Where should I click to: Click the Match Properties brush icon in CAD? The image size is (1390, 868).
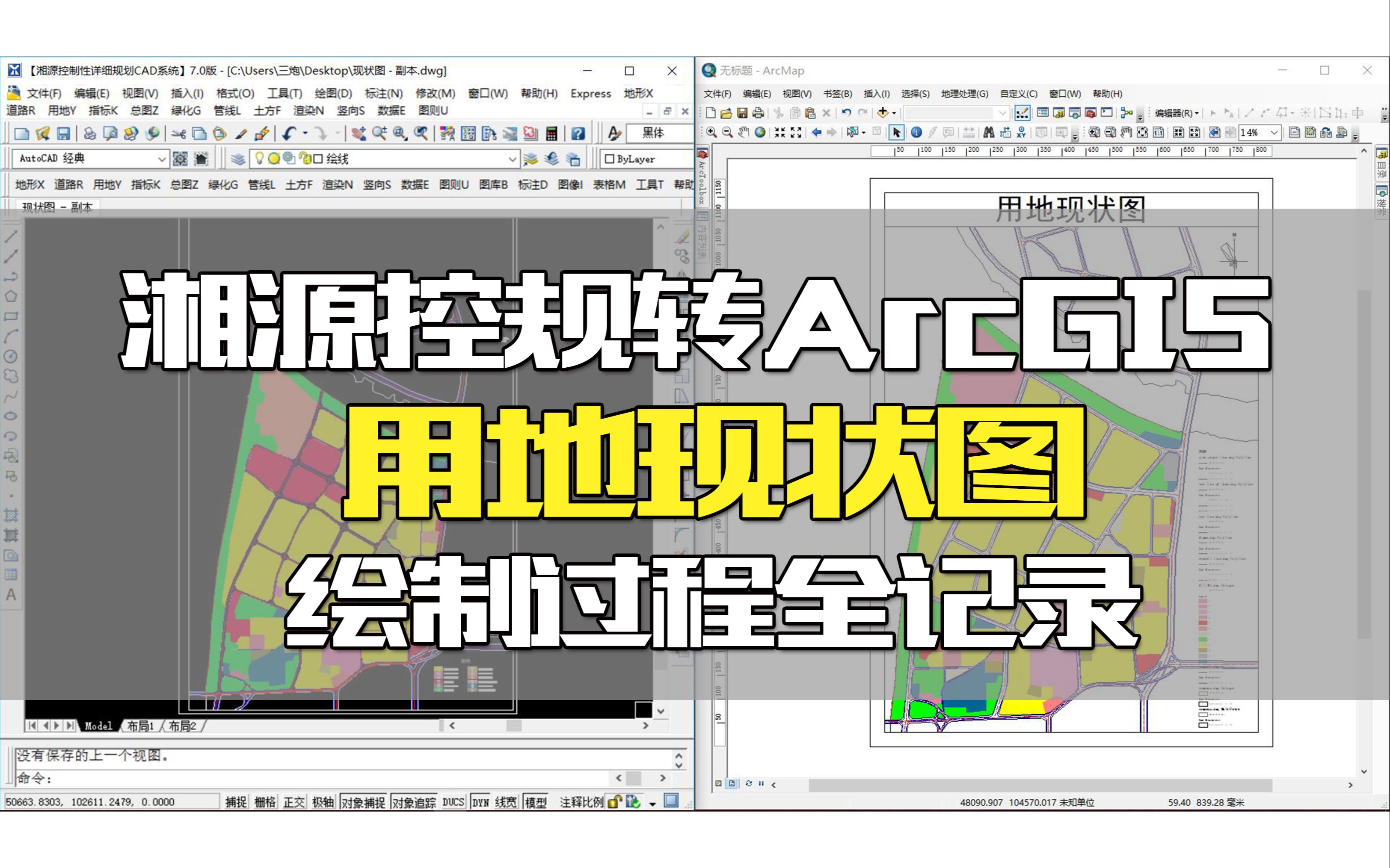241,134
